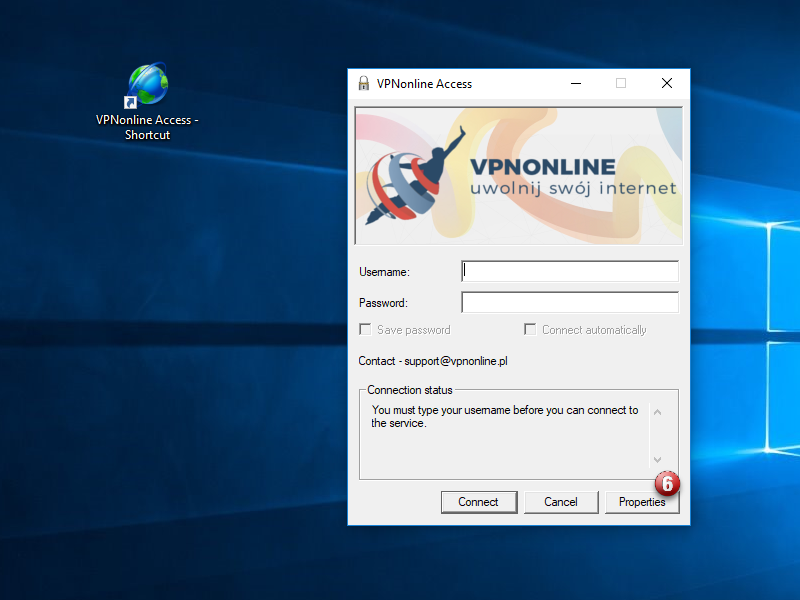The image size is (800, 600).
Task: Click the connection status scroll-up arrow
Action: point(658,412)
